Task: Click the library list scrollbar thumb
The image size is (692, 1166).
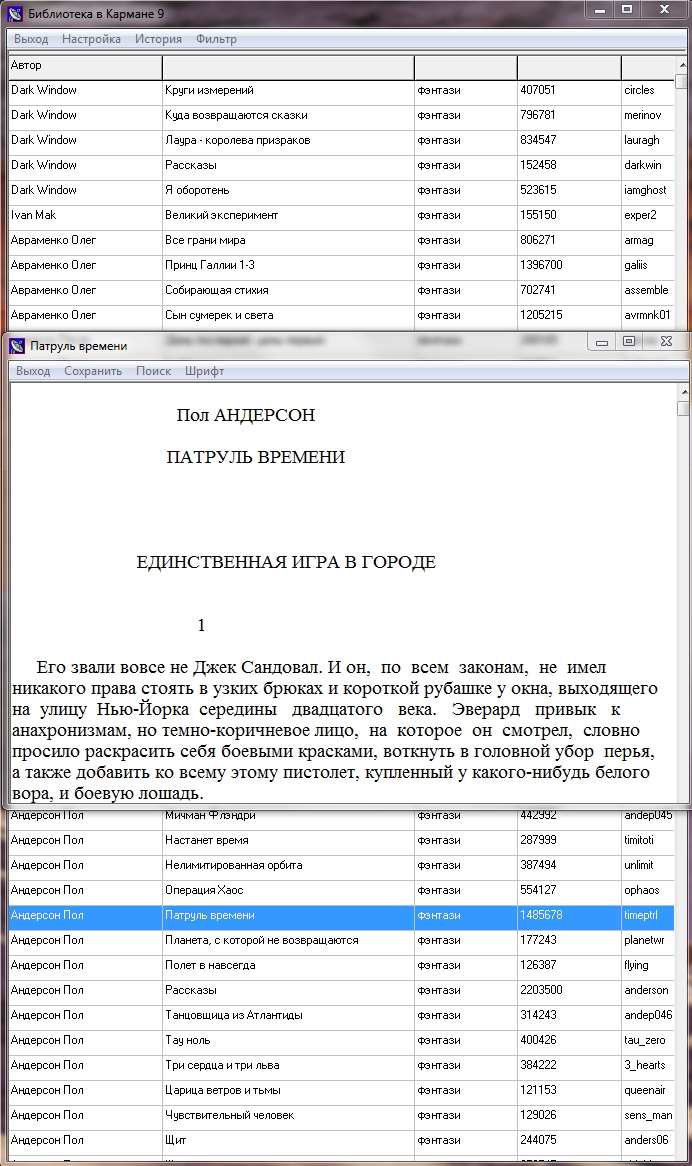Action: (x=682, y=81)
